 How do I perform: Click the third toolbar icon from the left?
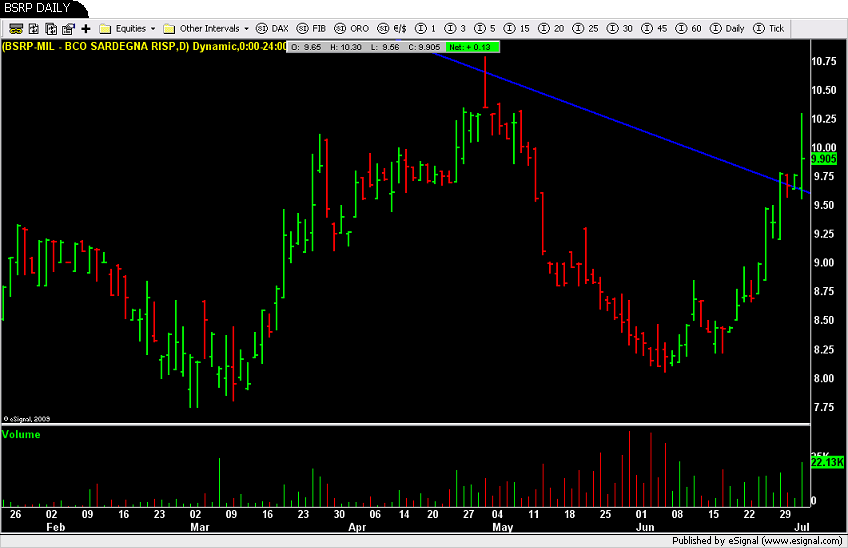pos(53,28)
